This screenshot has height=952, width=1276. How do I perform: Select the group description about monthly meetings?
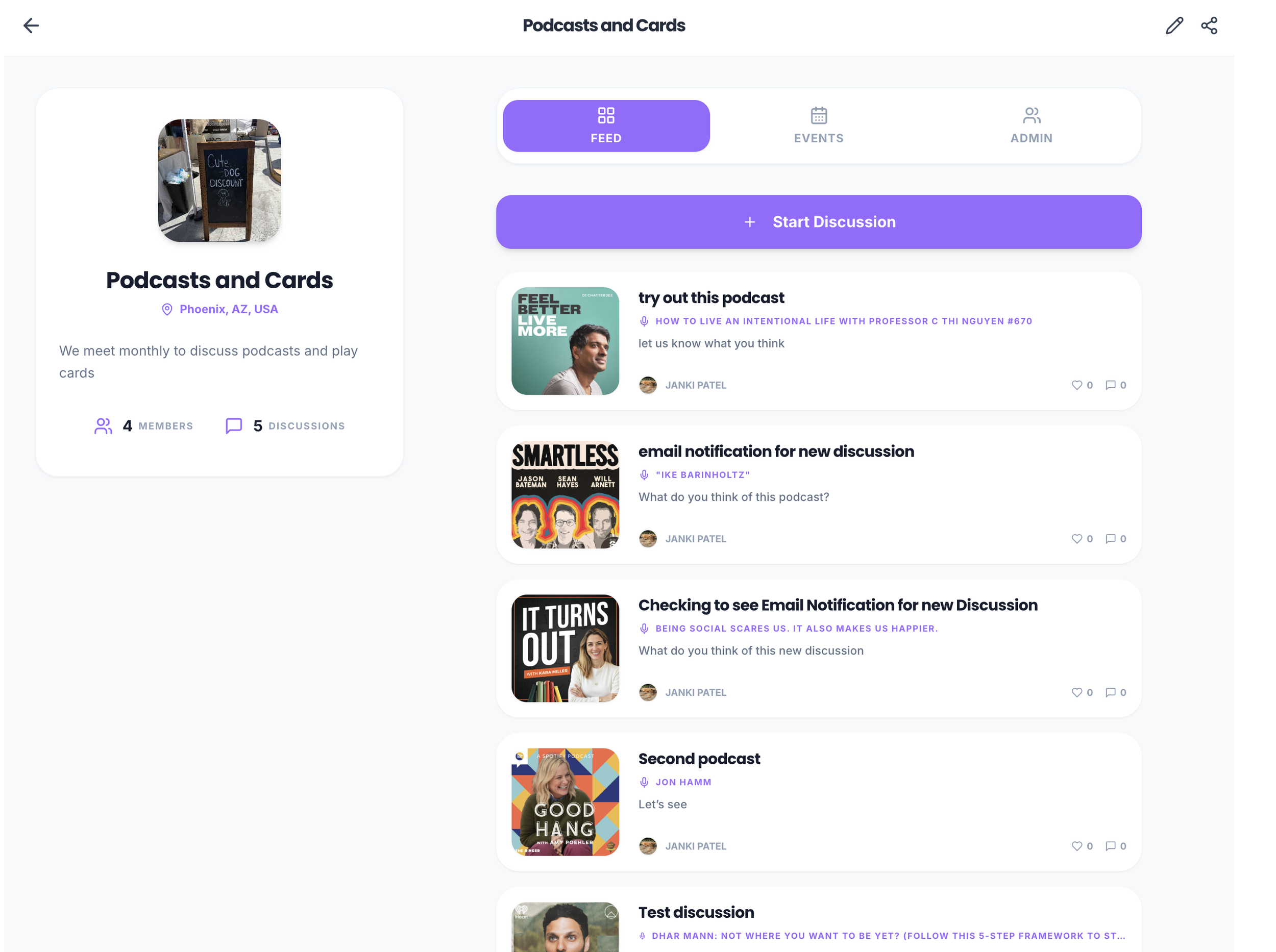click(209, 362)
